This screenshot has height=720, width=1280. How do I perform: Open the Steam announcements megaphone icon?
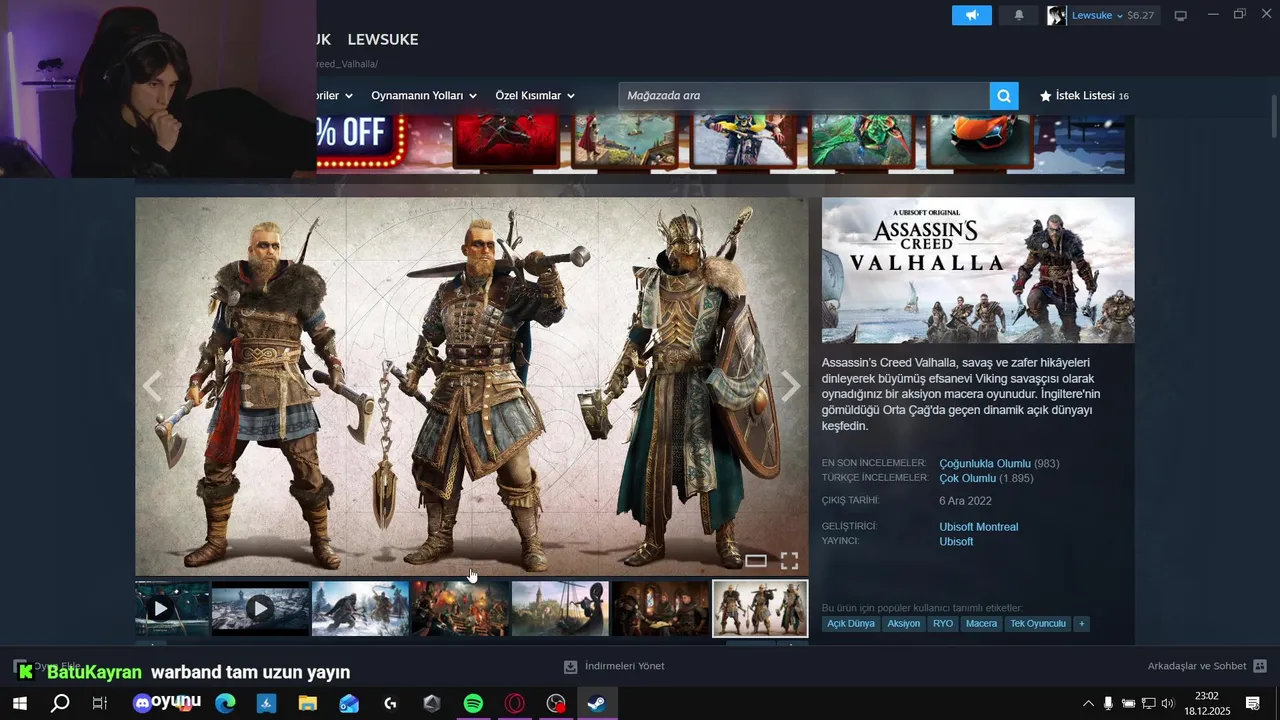[971, 15]
